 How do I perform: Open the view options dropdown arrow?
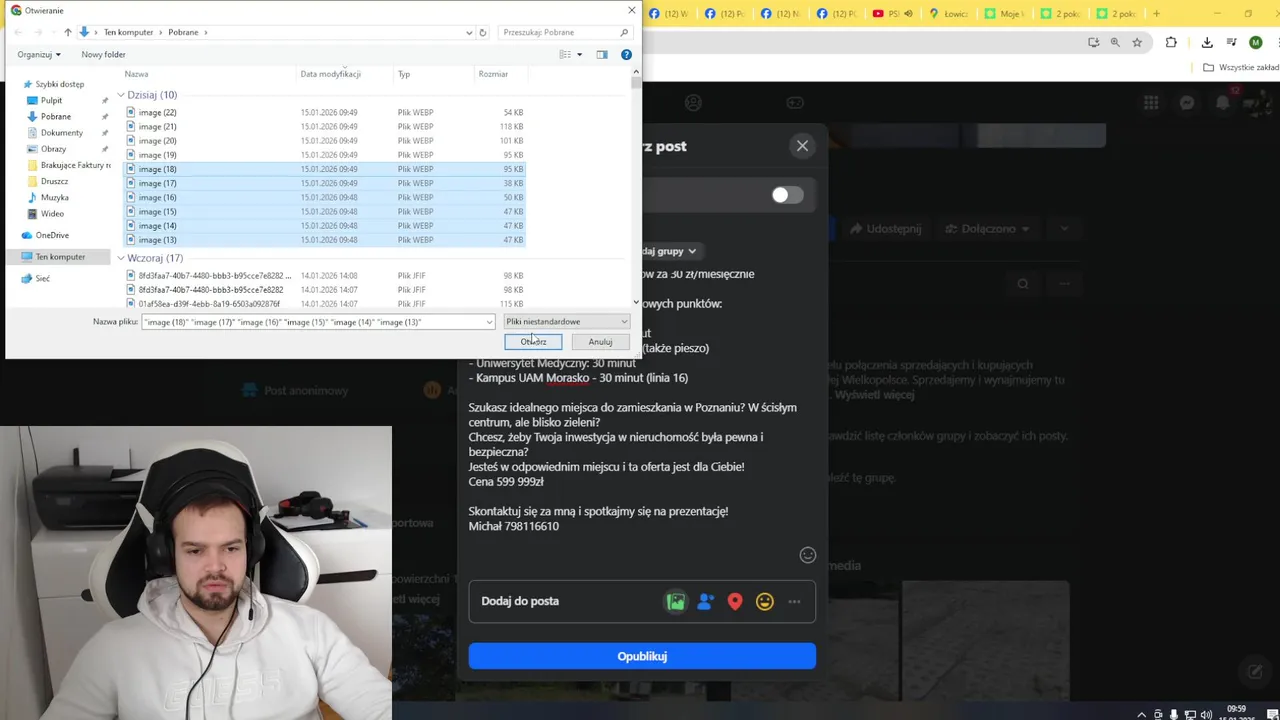point(579,54)
